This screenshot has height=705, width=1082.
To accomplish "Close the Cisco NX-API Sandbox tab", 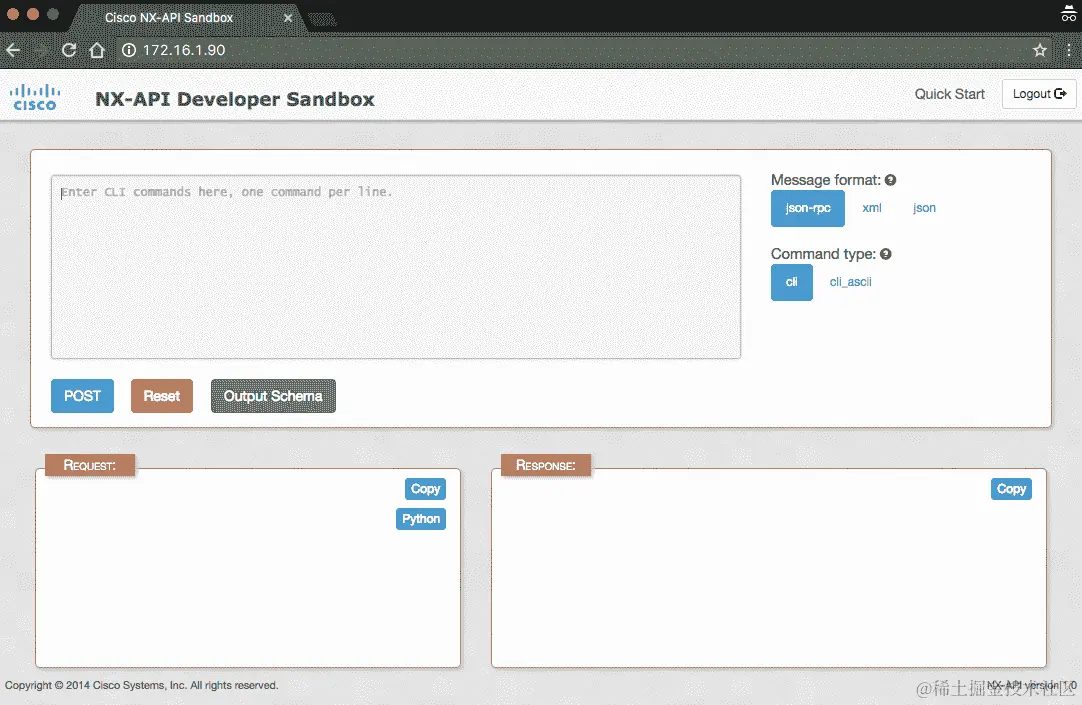I will (288, 18).
